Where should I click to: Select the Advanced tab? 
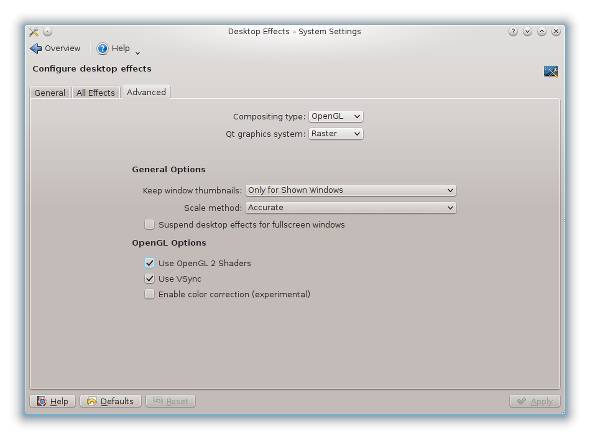[x=146, y=92]
